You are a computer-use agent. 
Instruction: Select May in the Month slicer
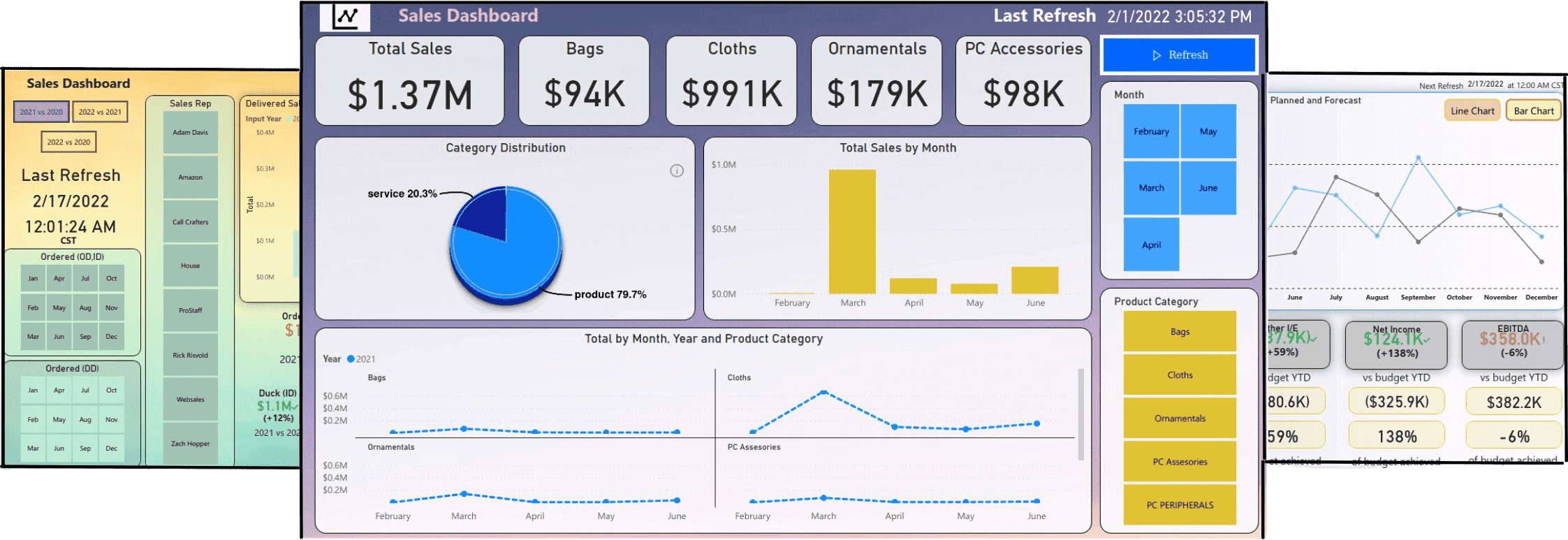[1208, 131]
